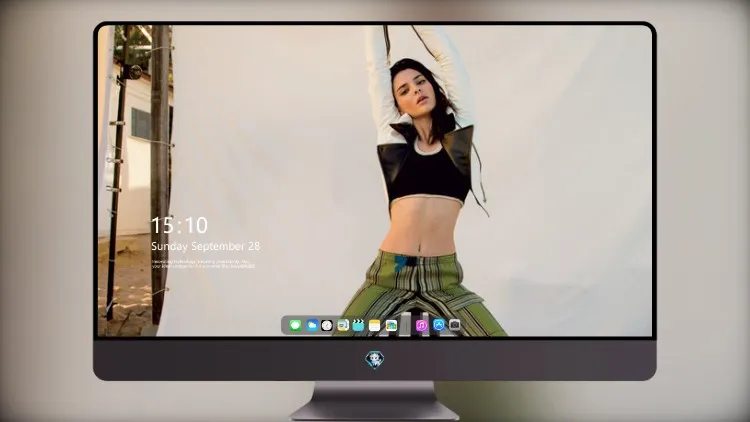
Task: Open the yellow Notes app icon
Action: pos(375,326)
